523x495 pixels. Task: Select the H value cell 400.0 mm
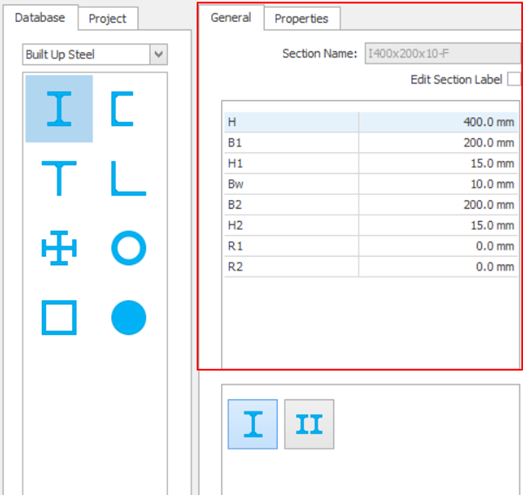438,122
